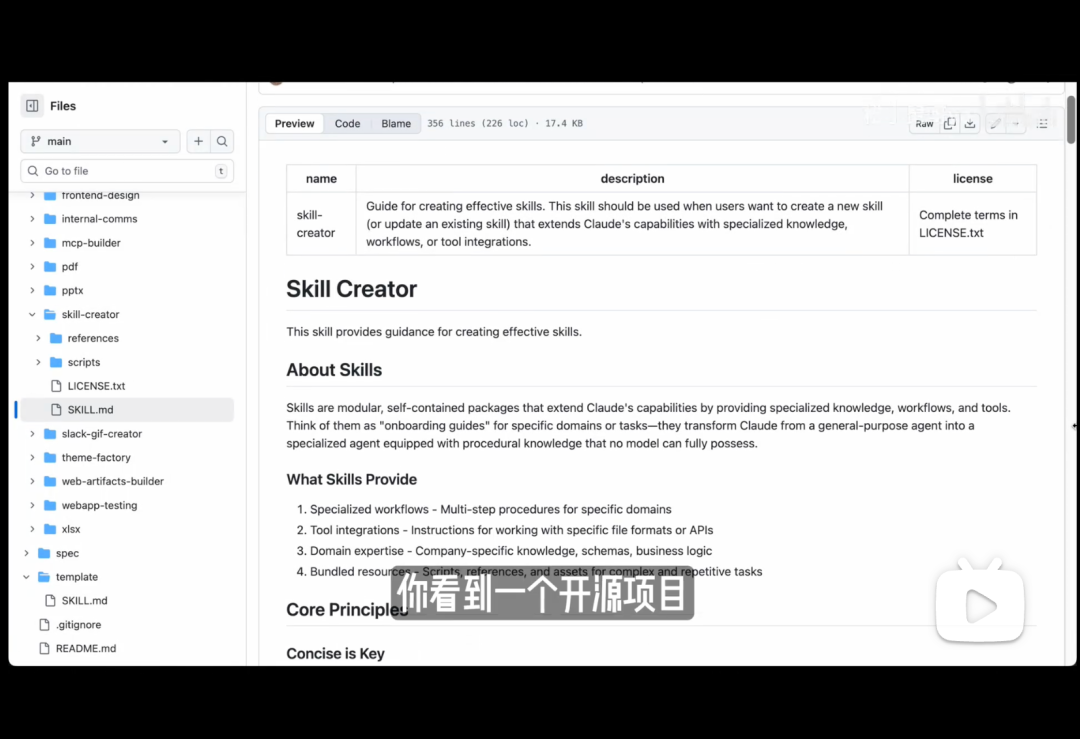Click the references folder icon
This screenshot has height=739, width=1080.
(56, 338)
